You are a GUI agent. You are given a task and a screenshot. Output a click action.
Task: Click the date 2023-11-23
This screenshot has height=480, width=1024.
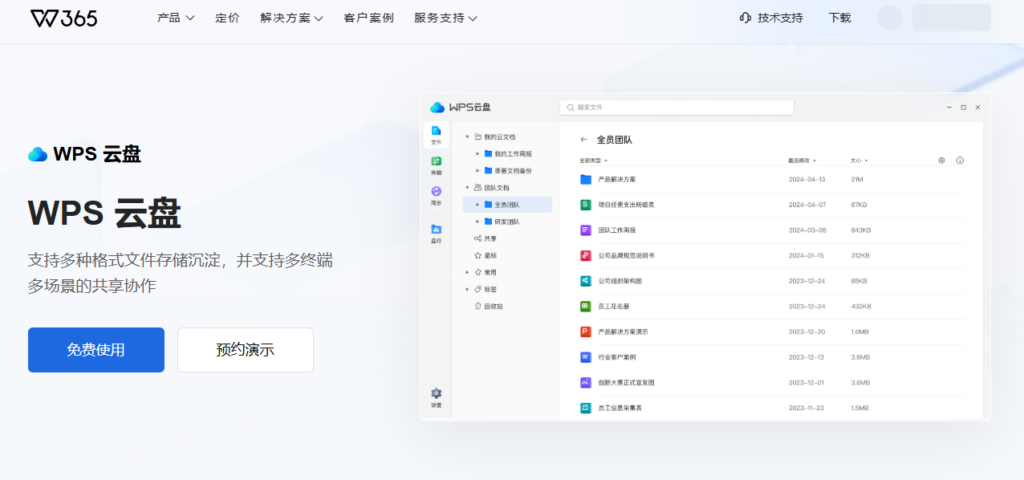point(807,408)
